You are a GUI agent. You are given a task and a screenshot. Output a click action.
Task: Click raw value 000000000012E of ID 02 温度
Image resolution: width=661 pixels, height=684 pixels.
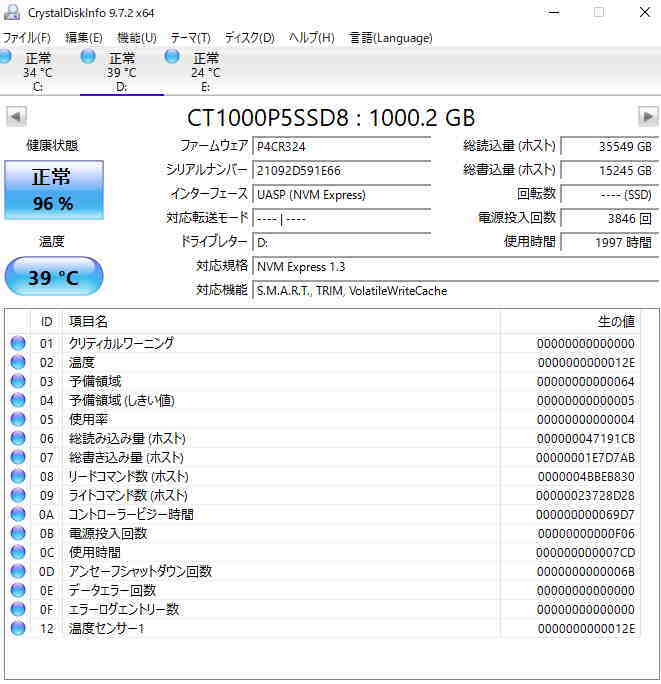pyautogui.click(x=586, y=363)
